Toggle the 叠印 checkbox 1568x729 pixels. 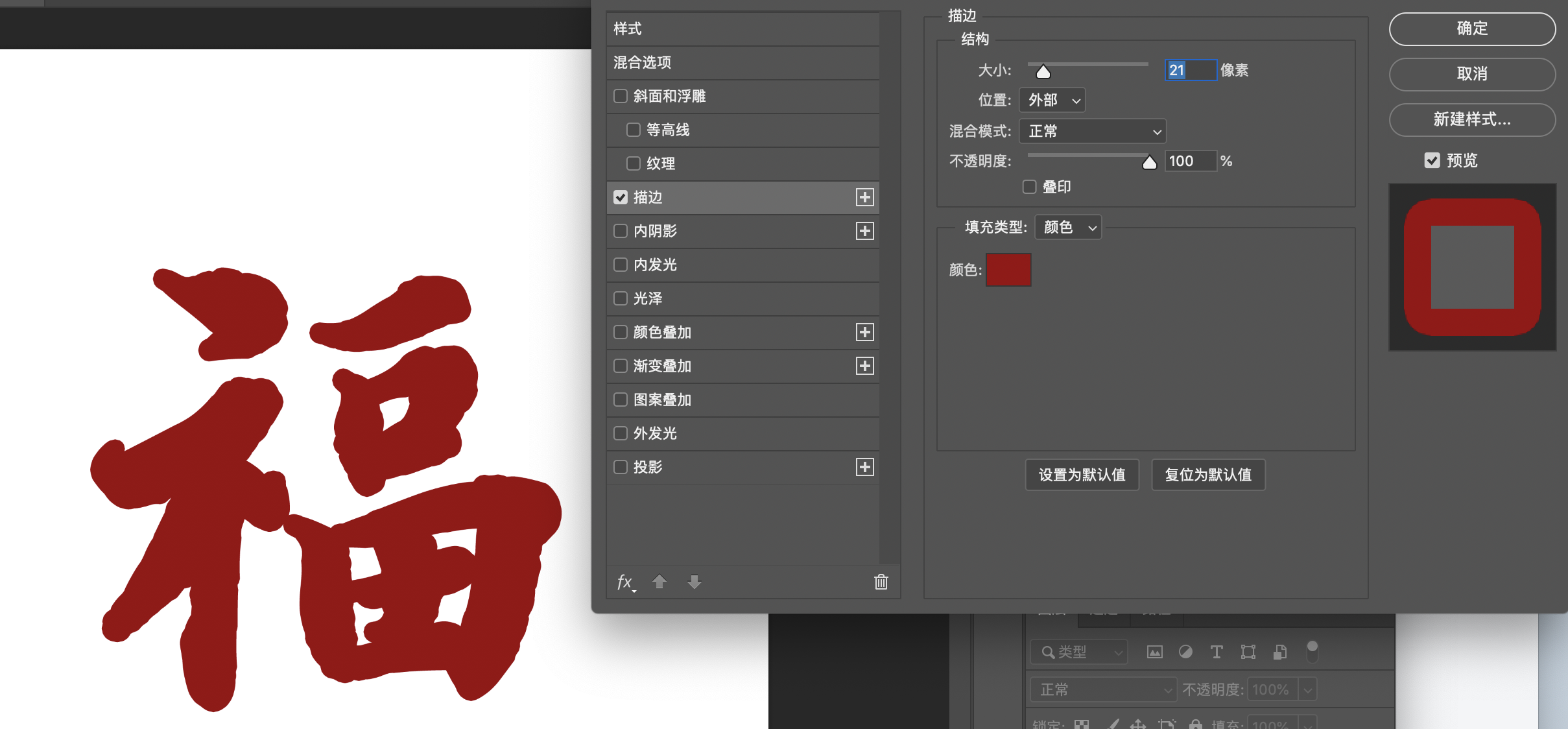[x=1029, y=187]
